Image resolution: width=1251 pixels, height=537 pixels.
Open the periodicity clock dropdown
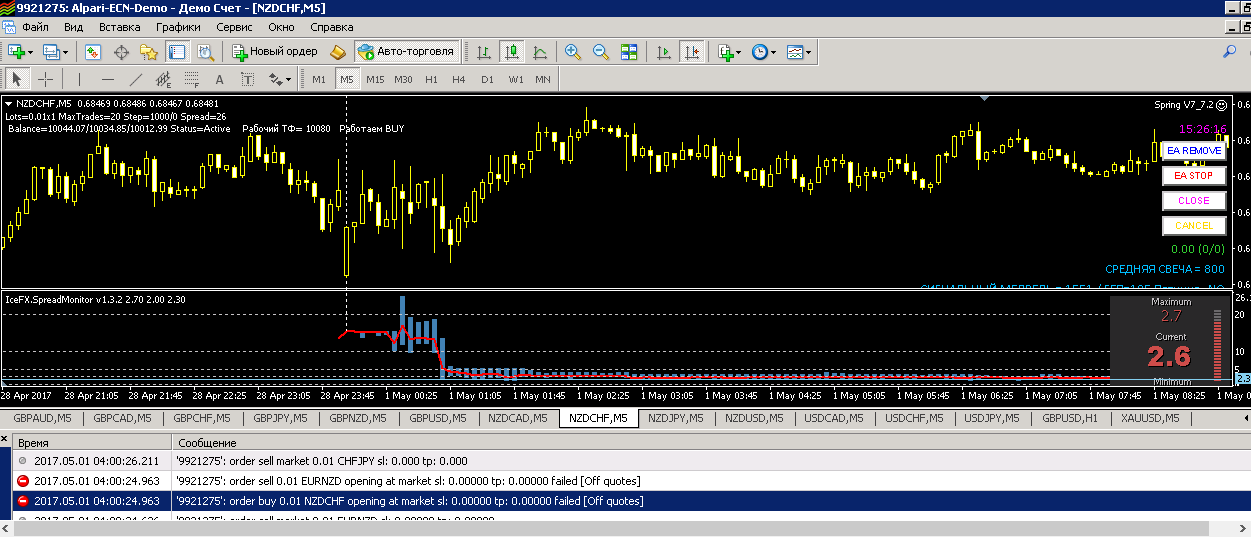[x=763, y=51]
